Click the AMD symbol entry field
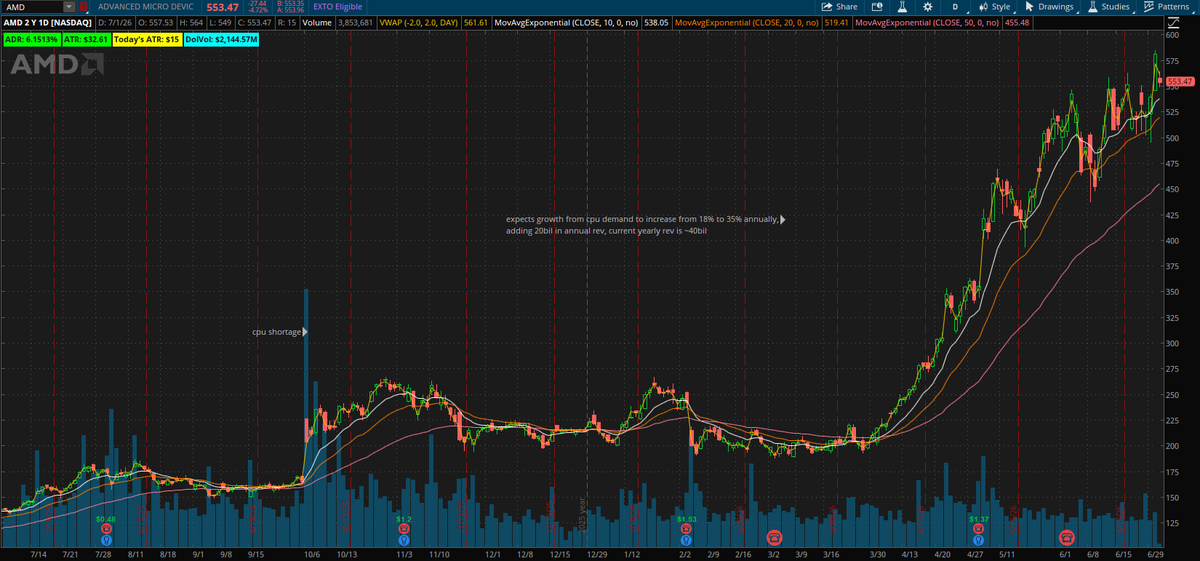Image resolution: width=1200 pixels, height=561 pixels. click(x=32, y=6)
